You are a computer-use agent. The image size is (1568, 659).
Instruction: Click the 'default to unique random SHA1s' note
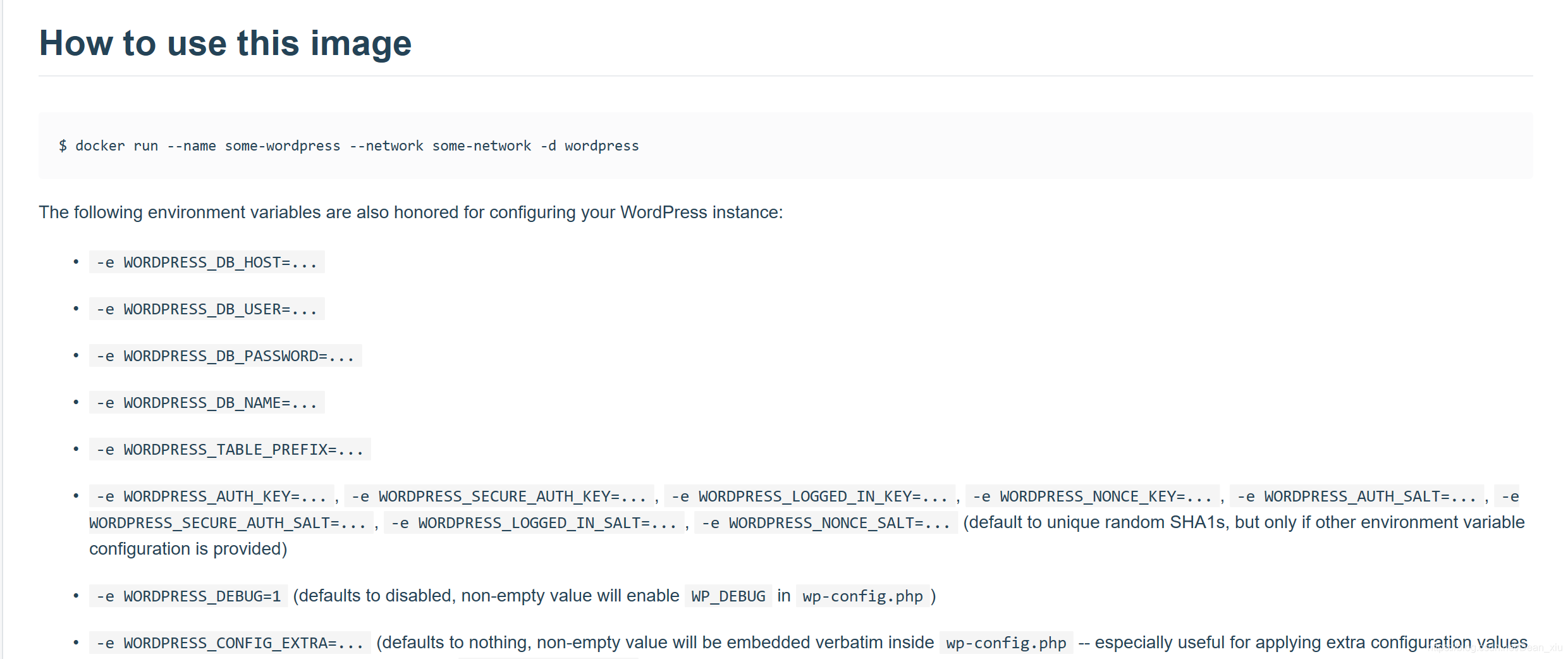tap(1095, 522)
